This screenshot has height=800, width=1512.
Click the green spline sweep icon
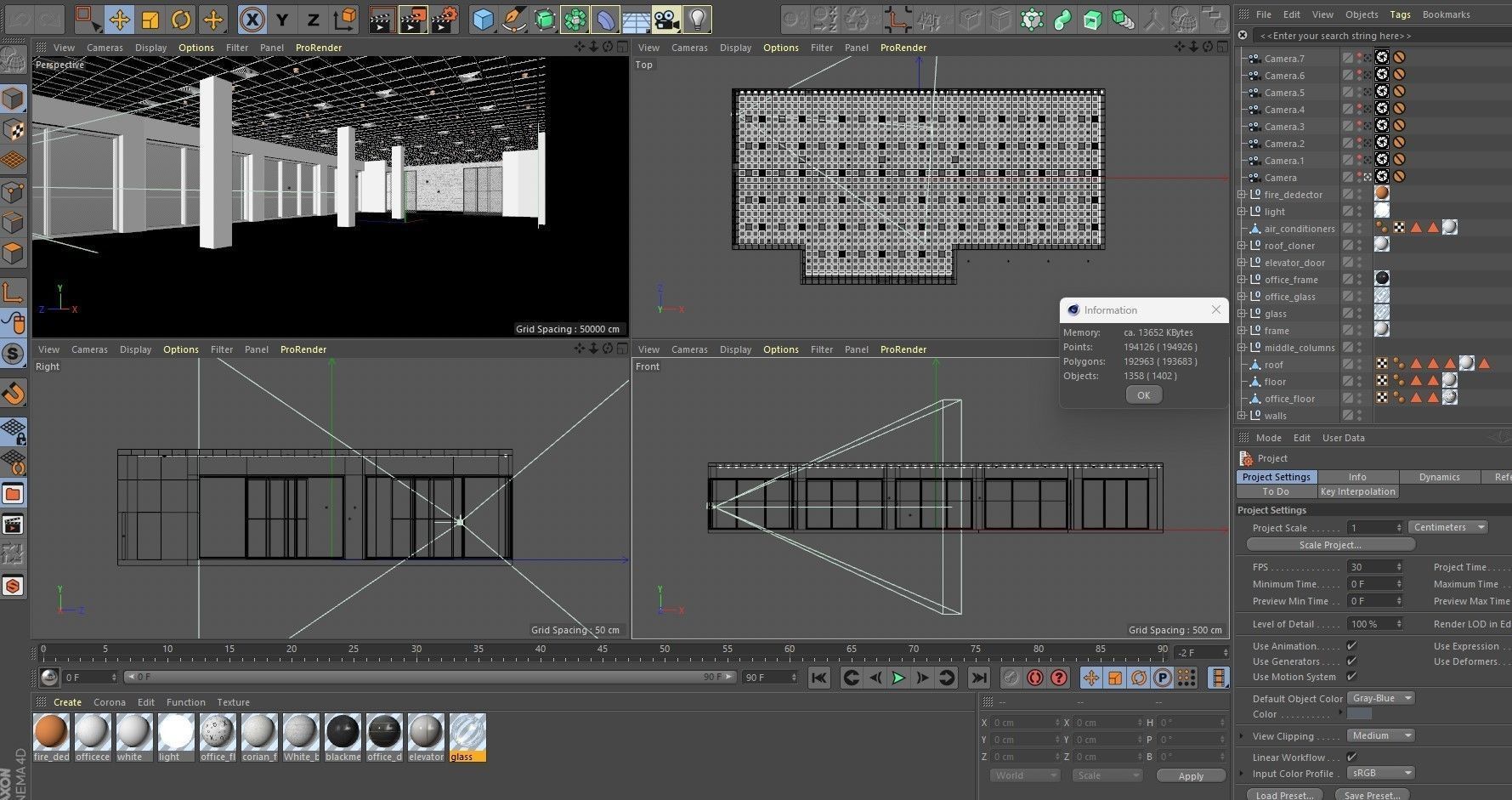coord(1062,19)
